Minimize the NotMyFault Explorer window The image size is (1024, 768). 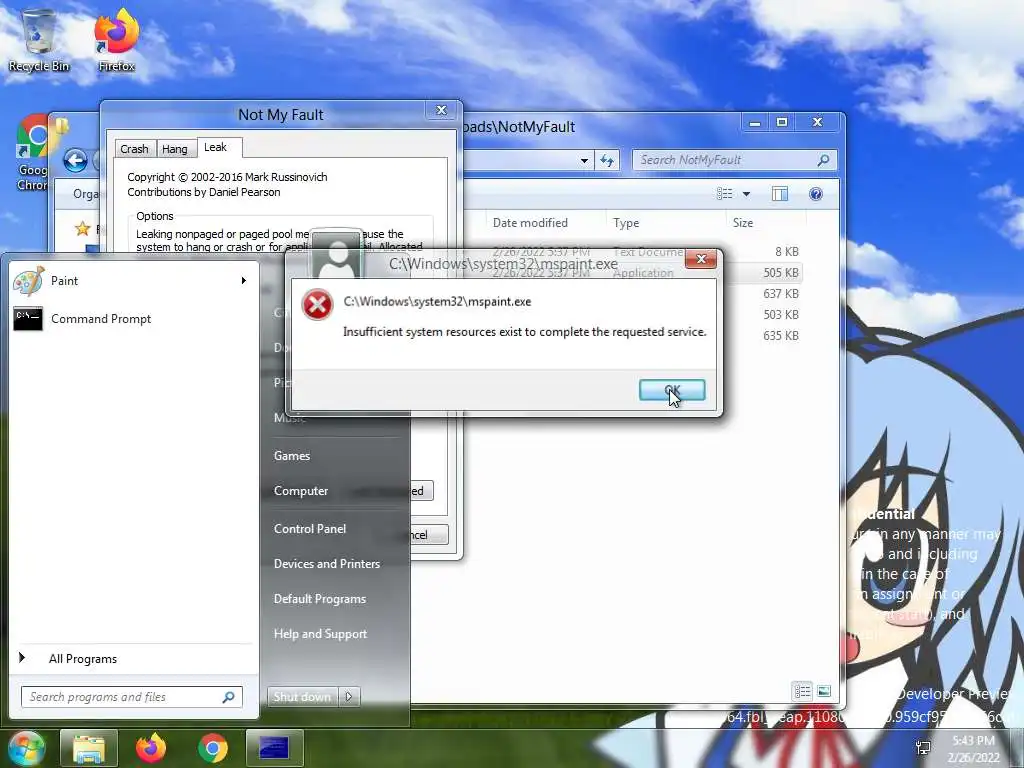click(x=755, y=122)
